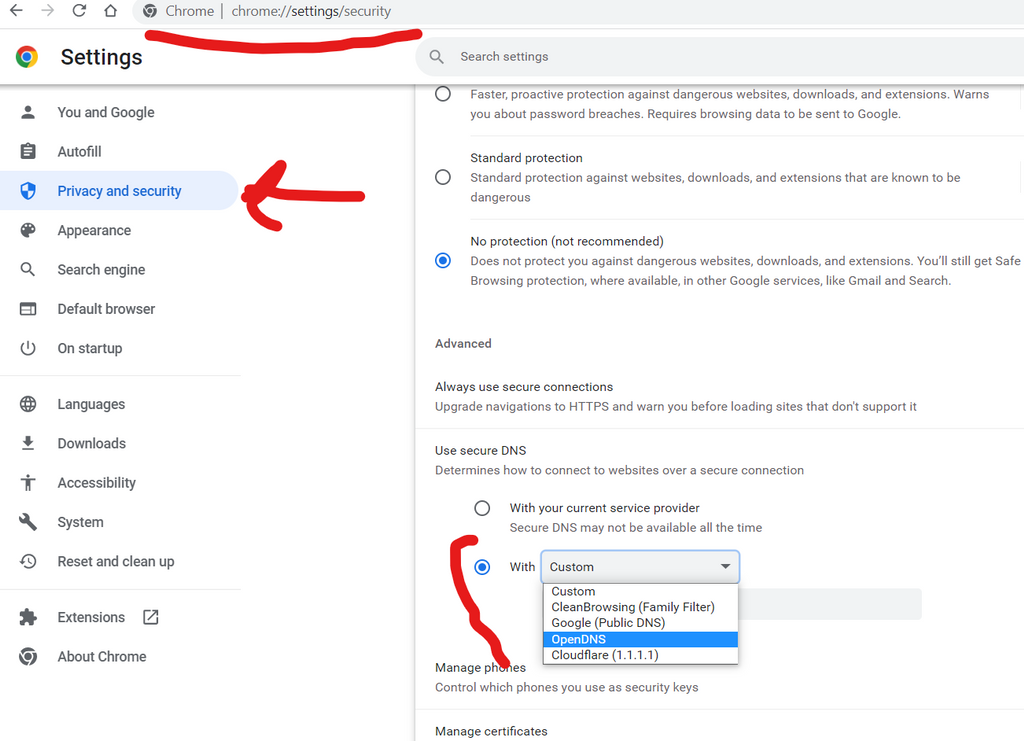Screen dimensions: 1024x741
Task: Choose CleanBrowsing (Family Filter) from list
Action: pos(640,607)
